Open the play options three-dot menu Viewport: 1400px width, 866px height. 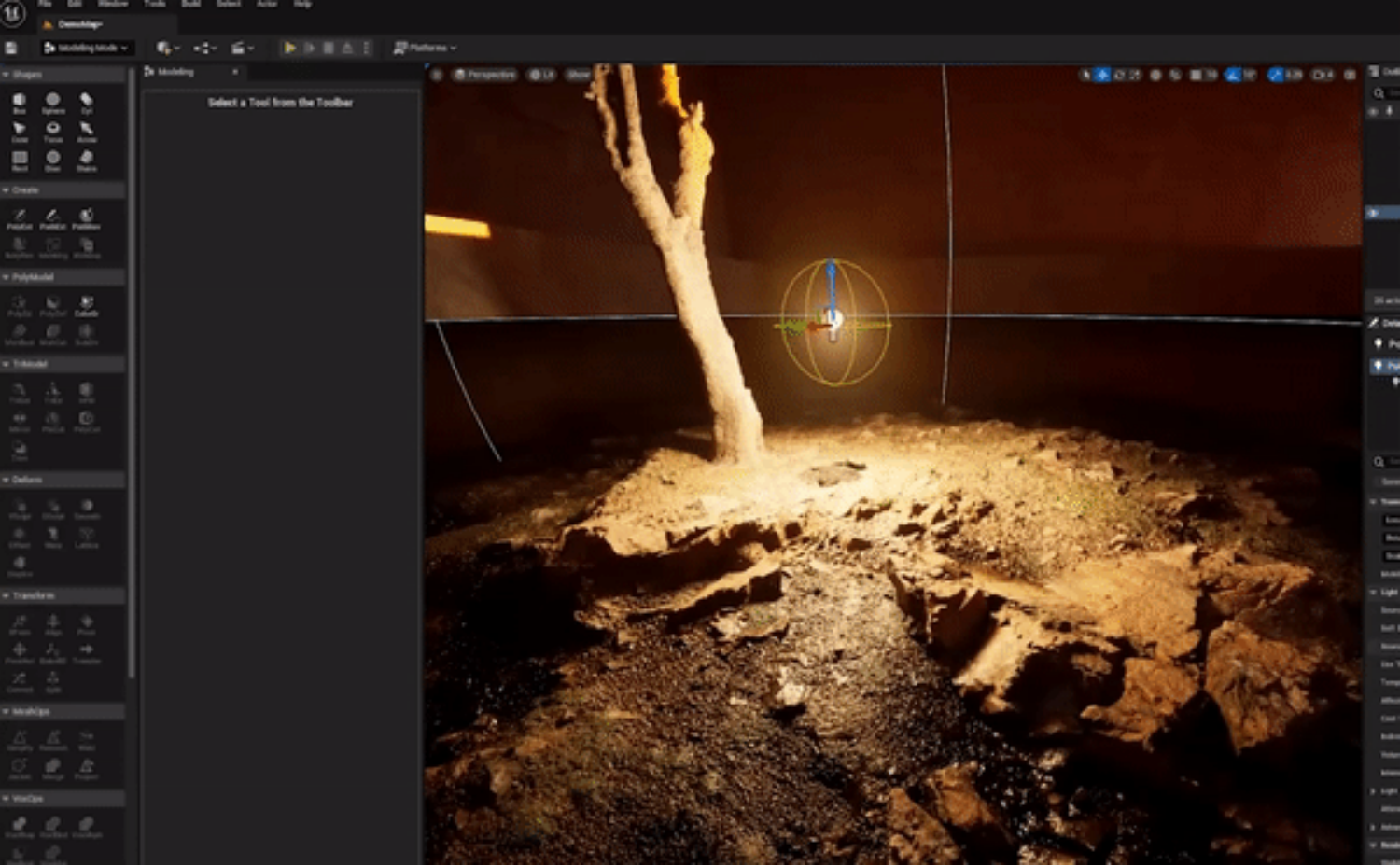(x=367, y=48)
